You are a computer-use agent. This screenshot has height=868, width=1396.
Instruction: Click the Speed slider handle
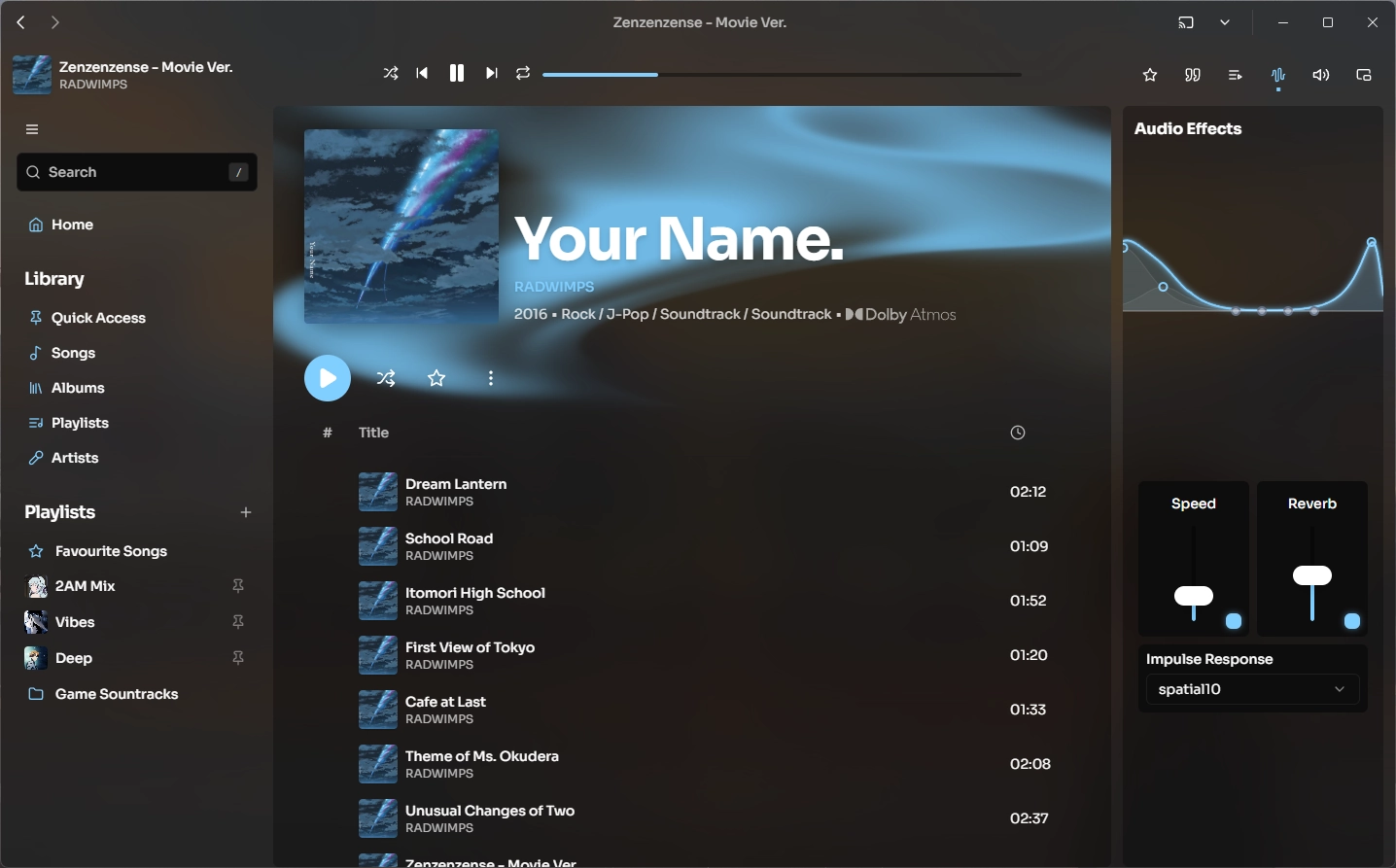tap(1194, 596)
